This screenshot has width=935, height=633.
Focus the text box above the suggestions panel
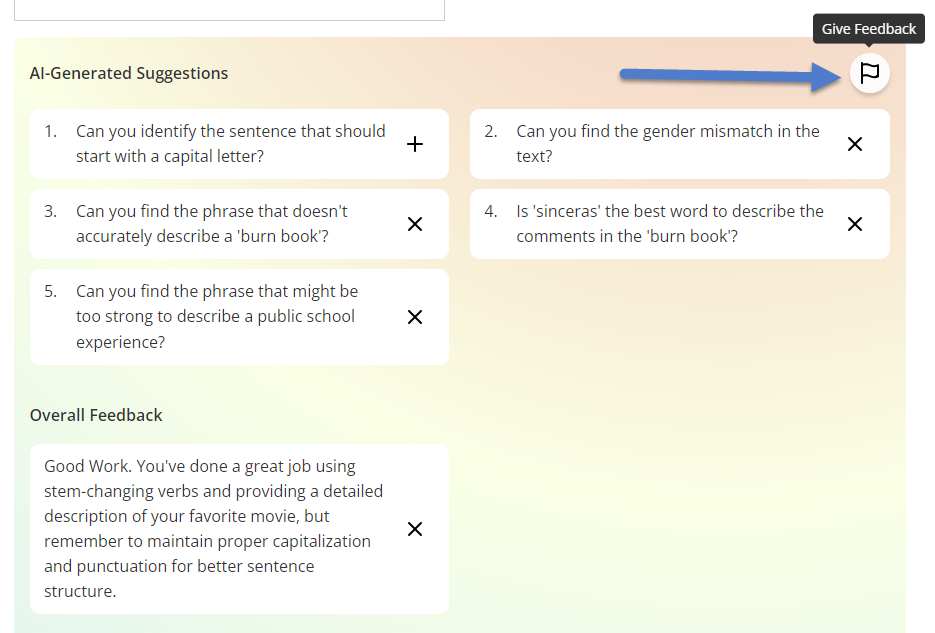click(230, 10)
